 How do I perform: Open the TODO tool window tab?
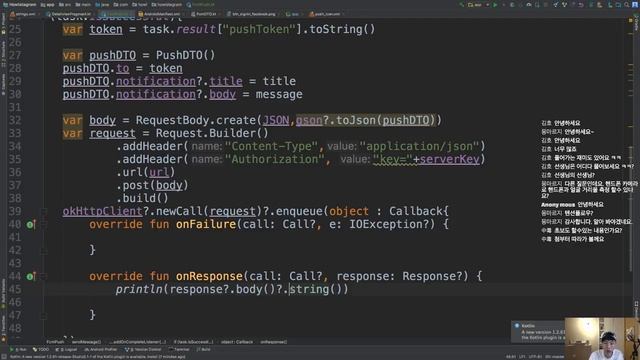point(41,350)
